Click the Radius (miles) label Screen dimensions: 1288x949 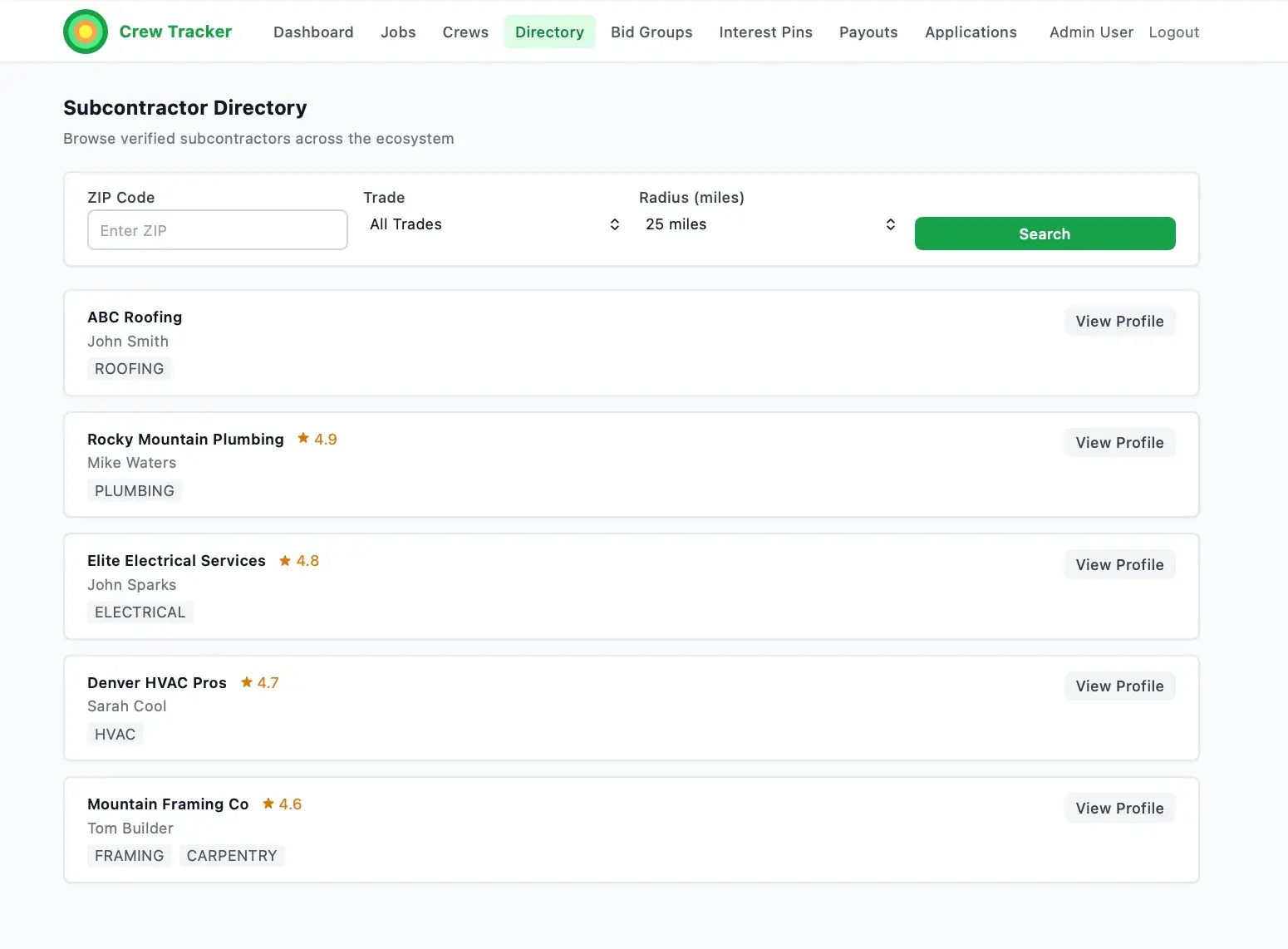pos(691,197)
